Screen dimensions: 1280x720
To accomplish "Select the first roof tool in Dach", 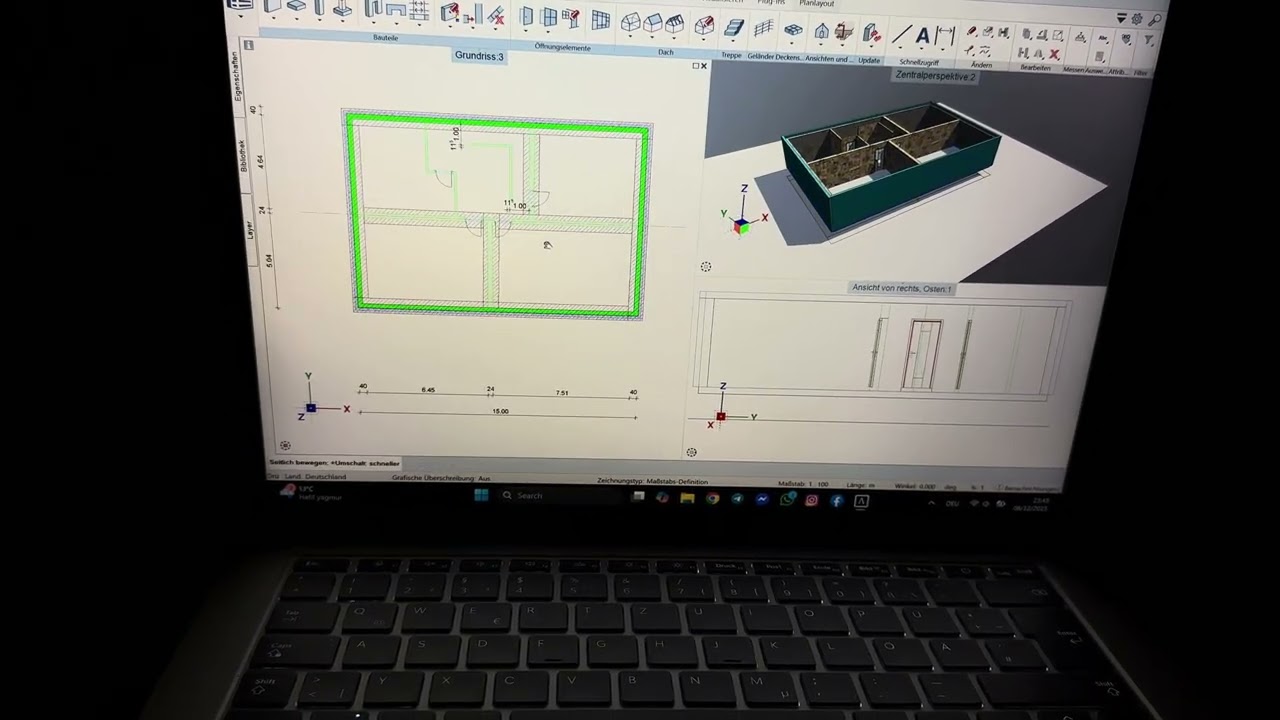I will pos(630,21).
